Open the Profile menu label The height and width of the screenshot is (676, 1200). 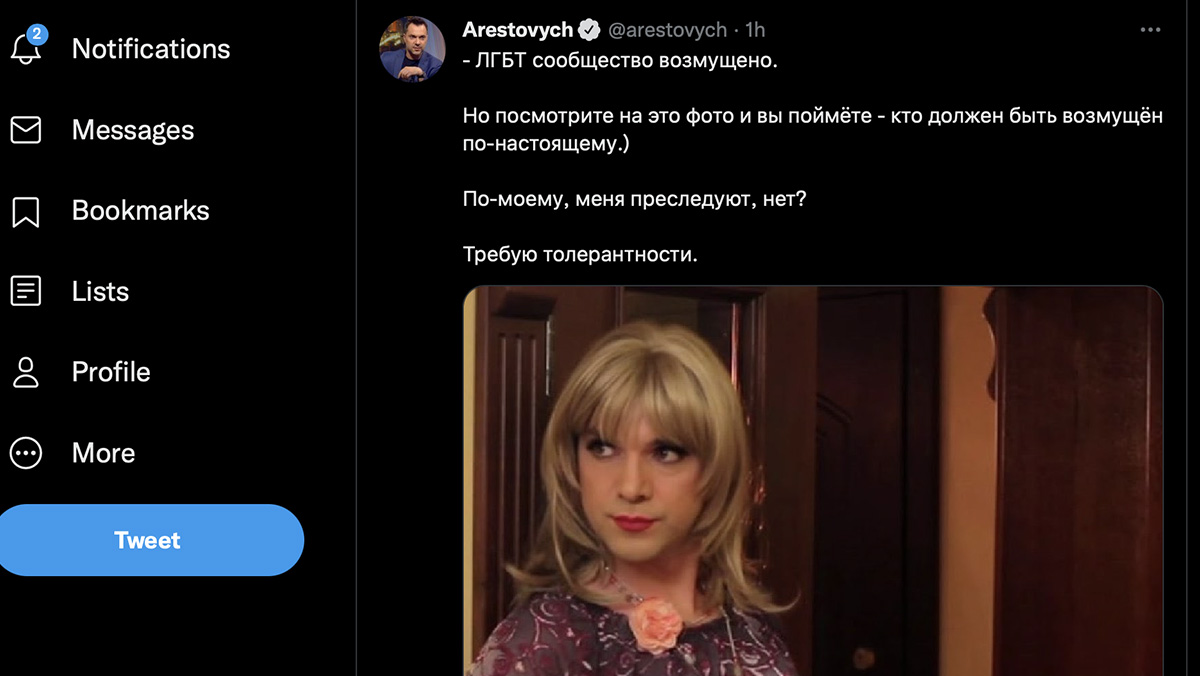111,372
